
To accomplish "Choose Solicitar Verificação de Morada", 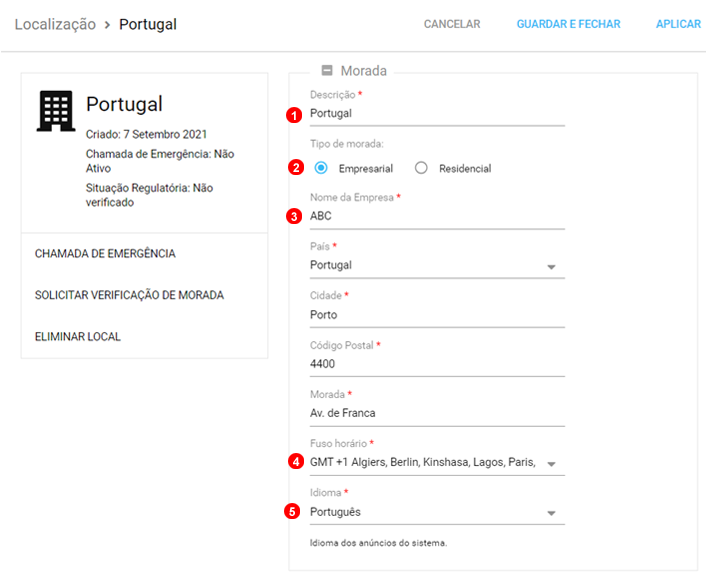I will pos(129,295).
